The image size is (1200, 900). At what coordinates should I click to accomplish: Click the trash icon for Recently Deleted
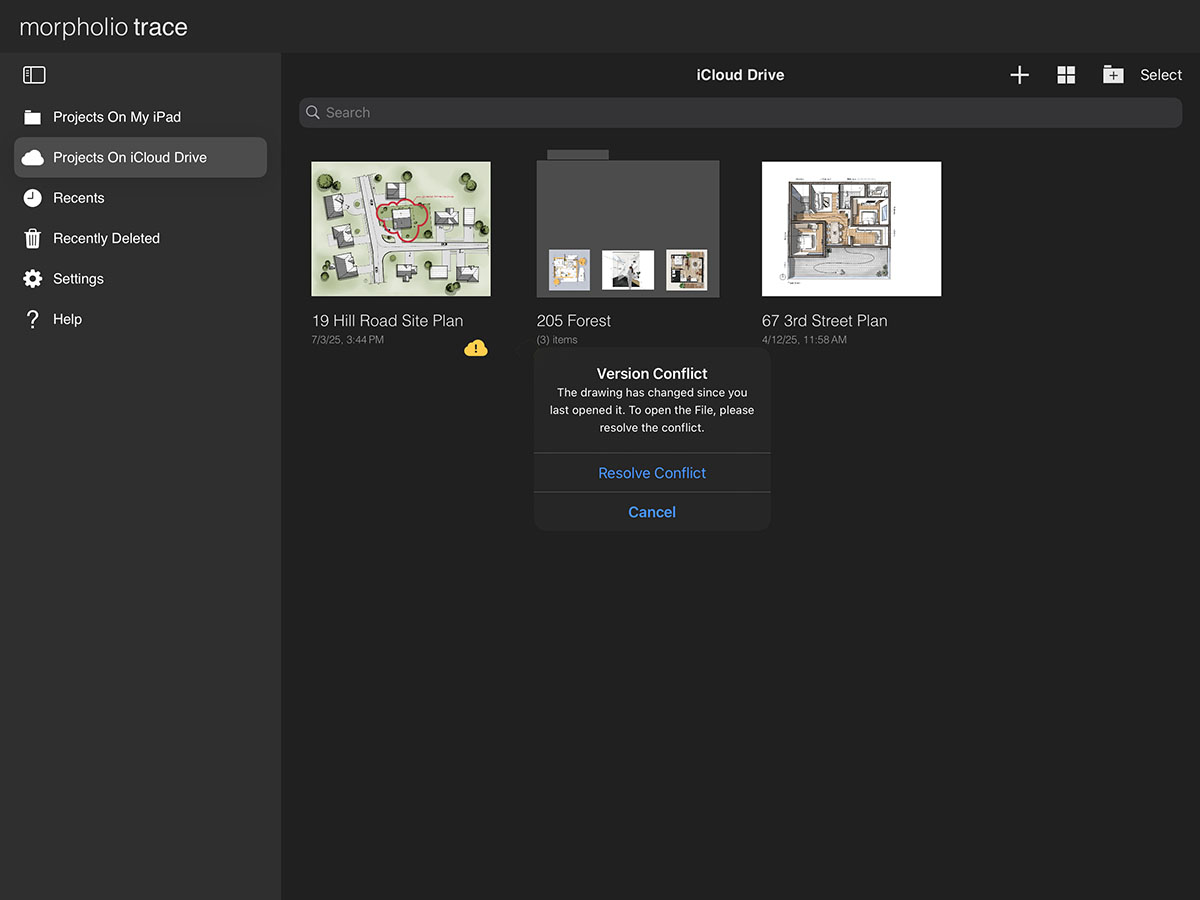tap(33, 238)
